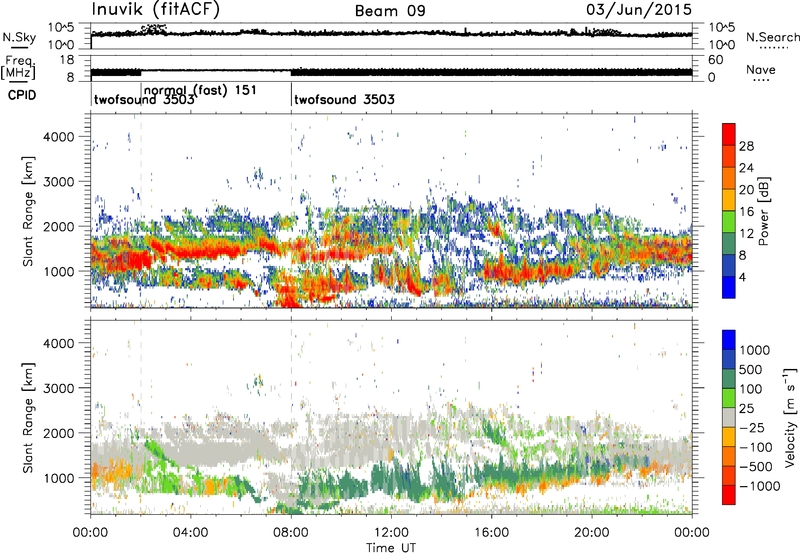Click the "08:00" time axis tick label
This screenshot has height=554, width=800.
(290, 533)
